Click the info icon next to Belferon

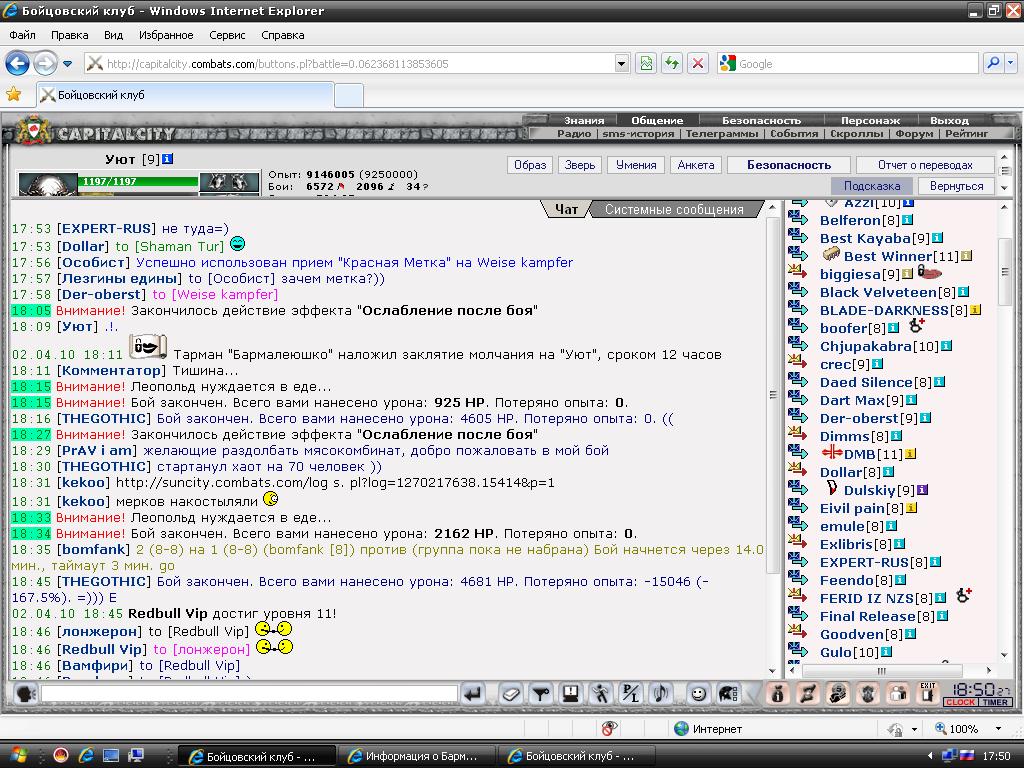907,220
